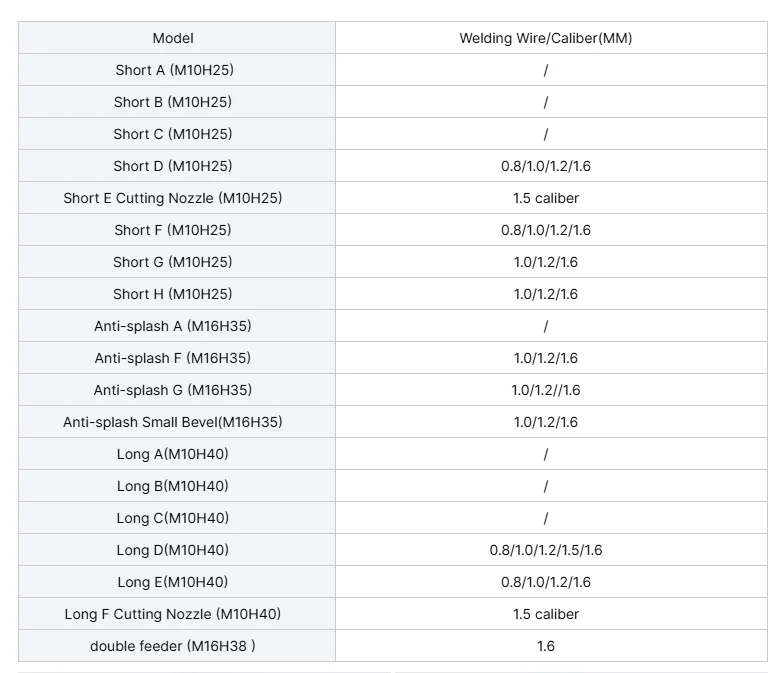This screenshot has height=673, width=784.
Task: Select Short E Cutting Nozzle (M10H25) cell
Action: 177,198
